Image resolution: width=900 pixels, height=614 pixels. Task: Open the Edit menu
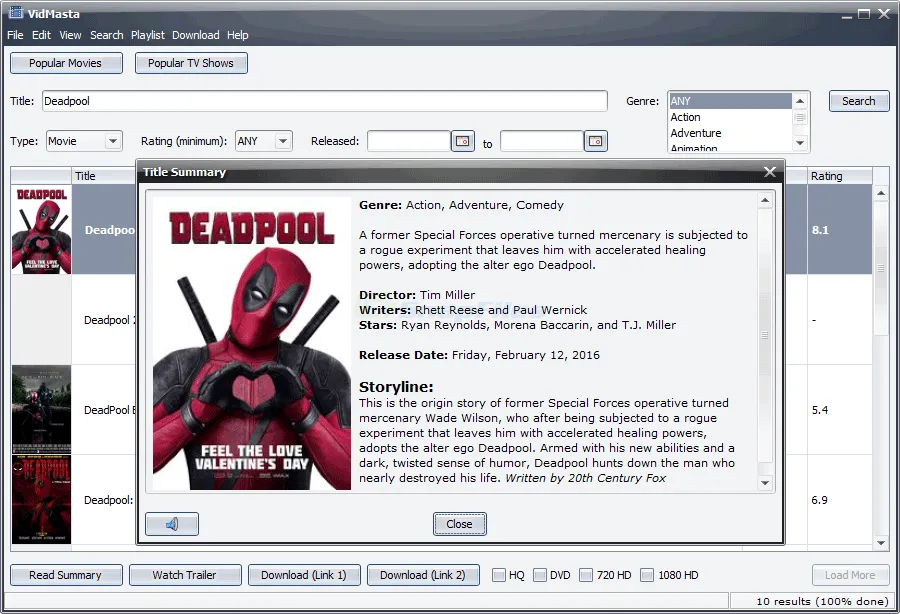click(x=41, y=35)
